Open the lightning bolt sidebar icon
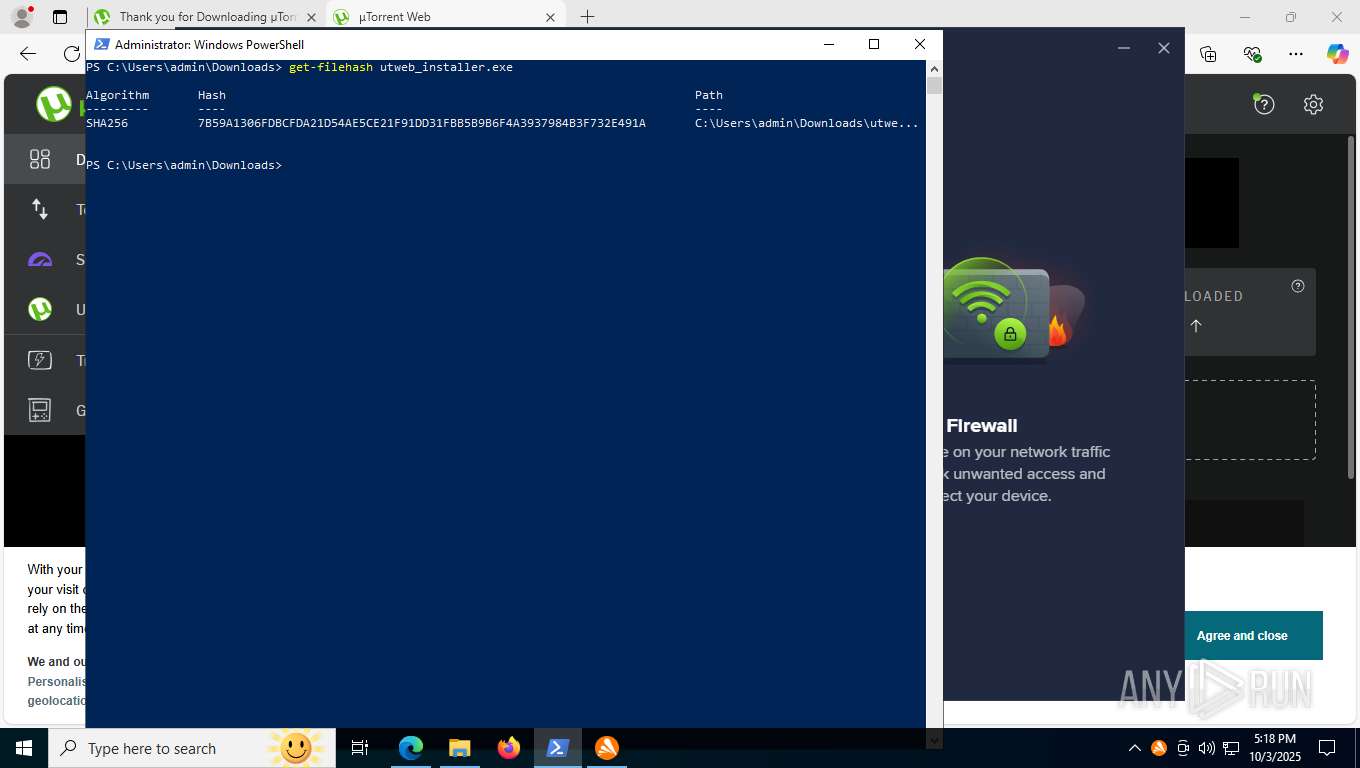Screen dimensions: 1360x768 click(40, 360)
